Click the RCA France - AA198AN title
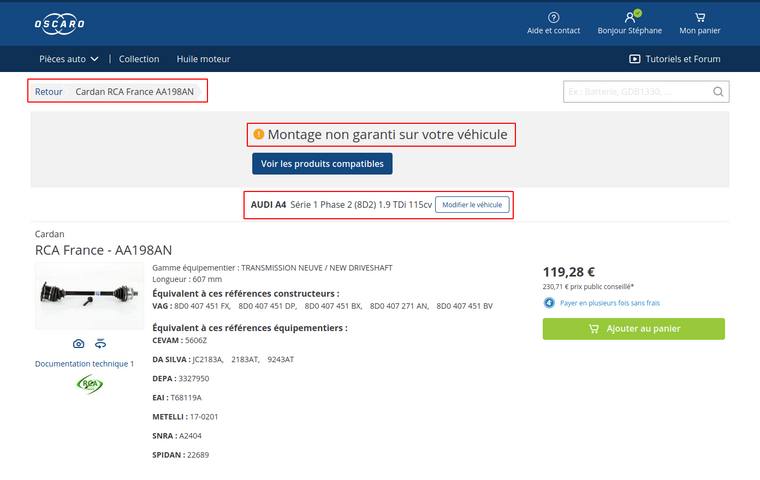760x480 pixels. pos(103,250)
